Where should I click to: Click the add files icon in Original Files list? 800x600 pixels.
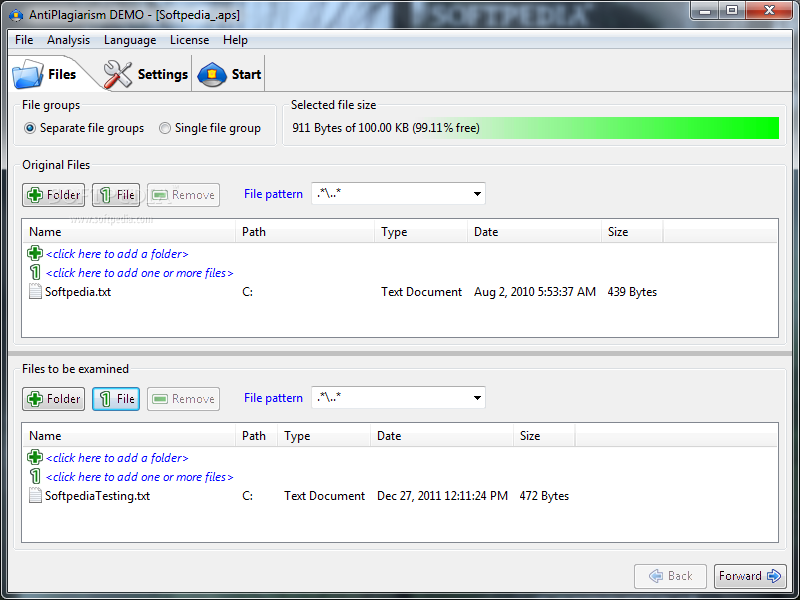pos(35,272)
